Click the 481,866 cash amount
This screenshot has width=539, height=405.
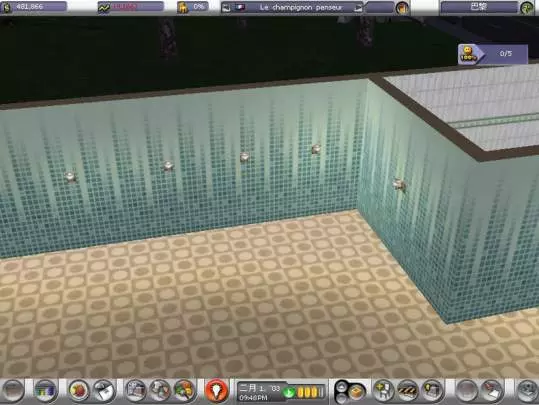(30, 7)
